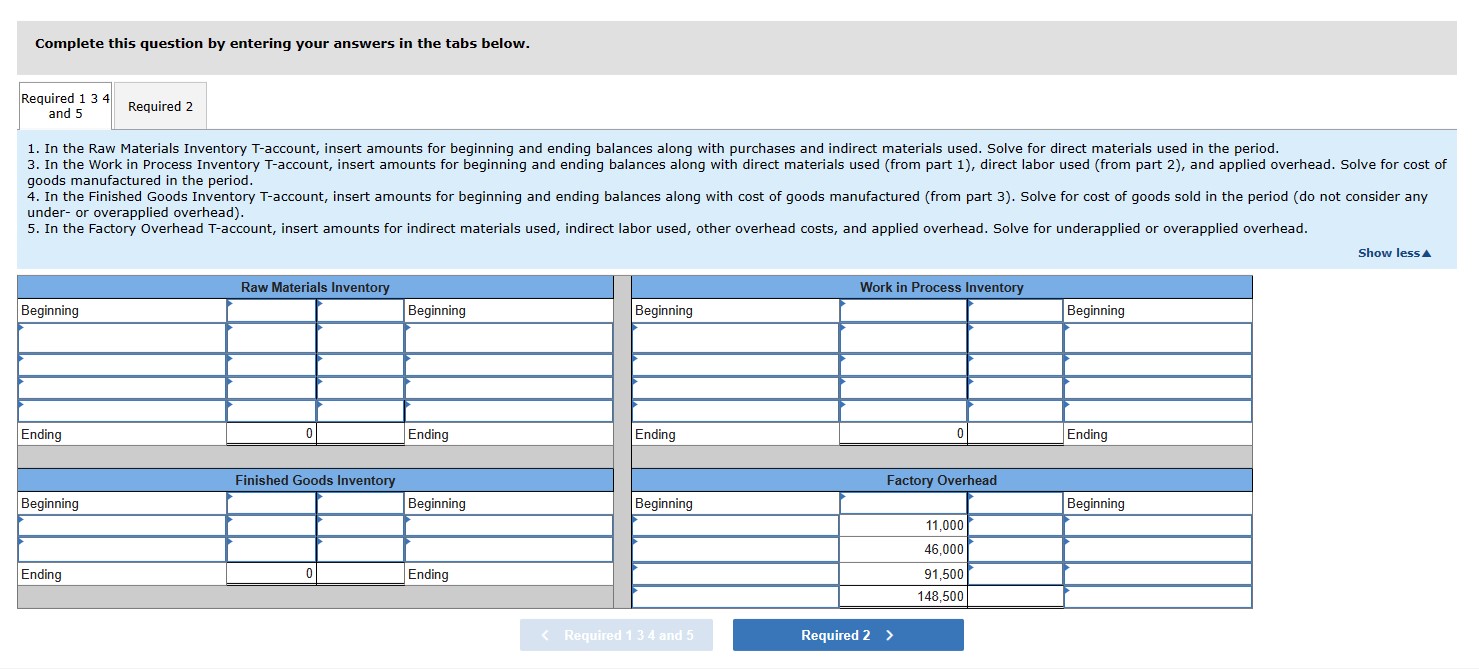The width and height of the screenshot is (1479, 672).
Task: Expand the label dropdown above Ending in Work in Process credit side
Action: pyautogui.click(x=1155, y=409)
